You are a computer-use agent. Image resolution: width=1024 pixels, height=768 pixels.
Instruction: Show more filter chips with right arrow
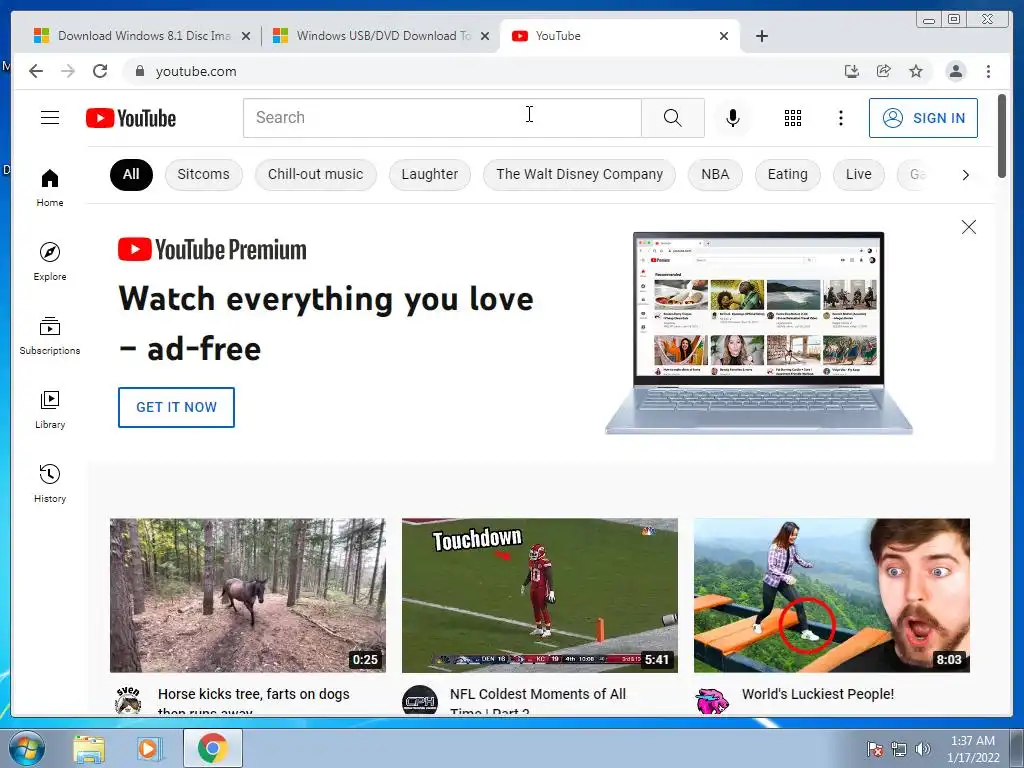click(965, 175)
